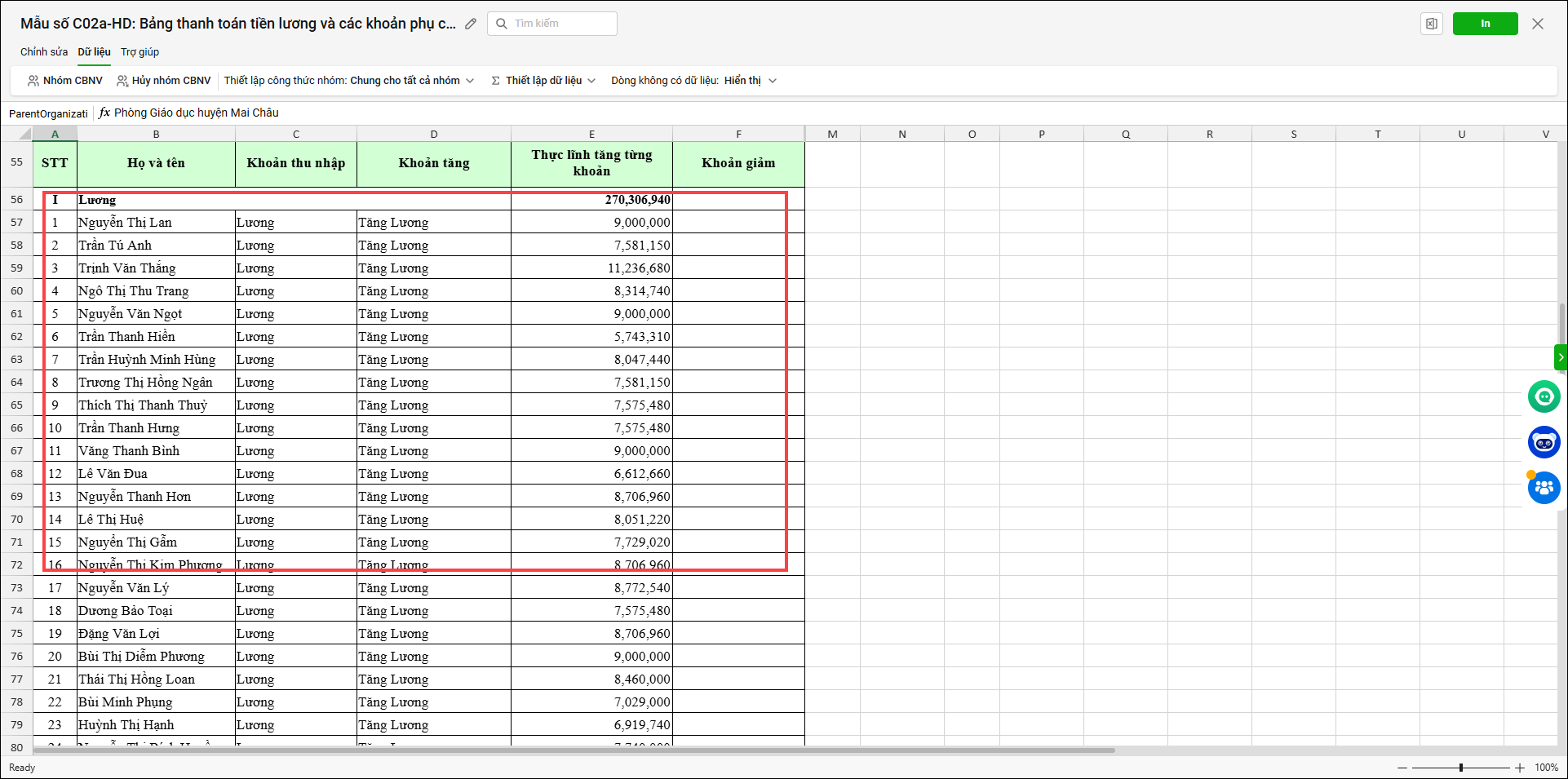Expand the green side panel arrow

click(1561, 357)
